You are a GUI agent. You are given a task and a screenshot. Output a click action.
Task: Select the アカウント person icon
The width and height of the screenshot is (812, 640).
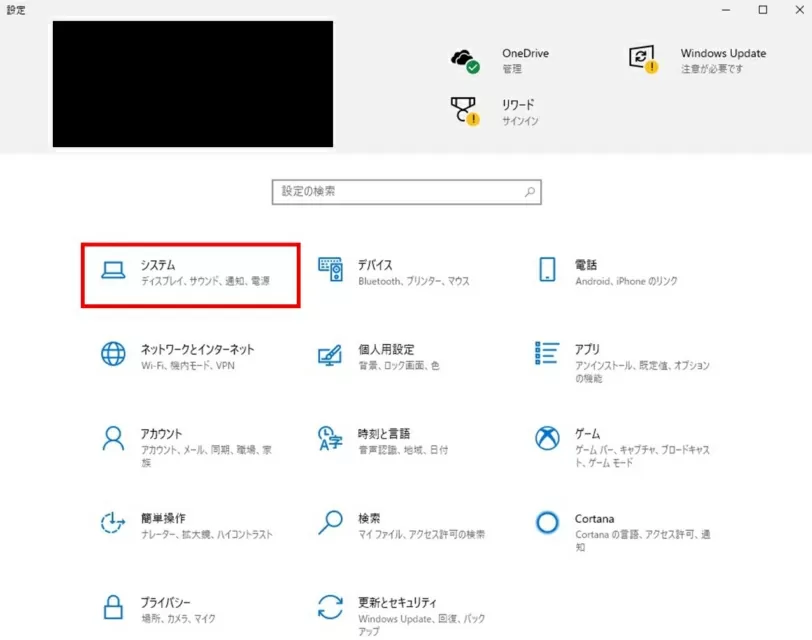(x=113, y=439)
